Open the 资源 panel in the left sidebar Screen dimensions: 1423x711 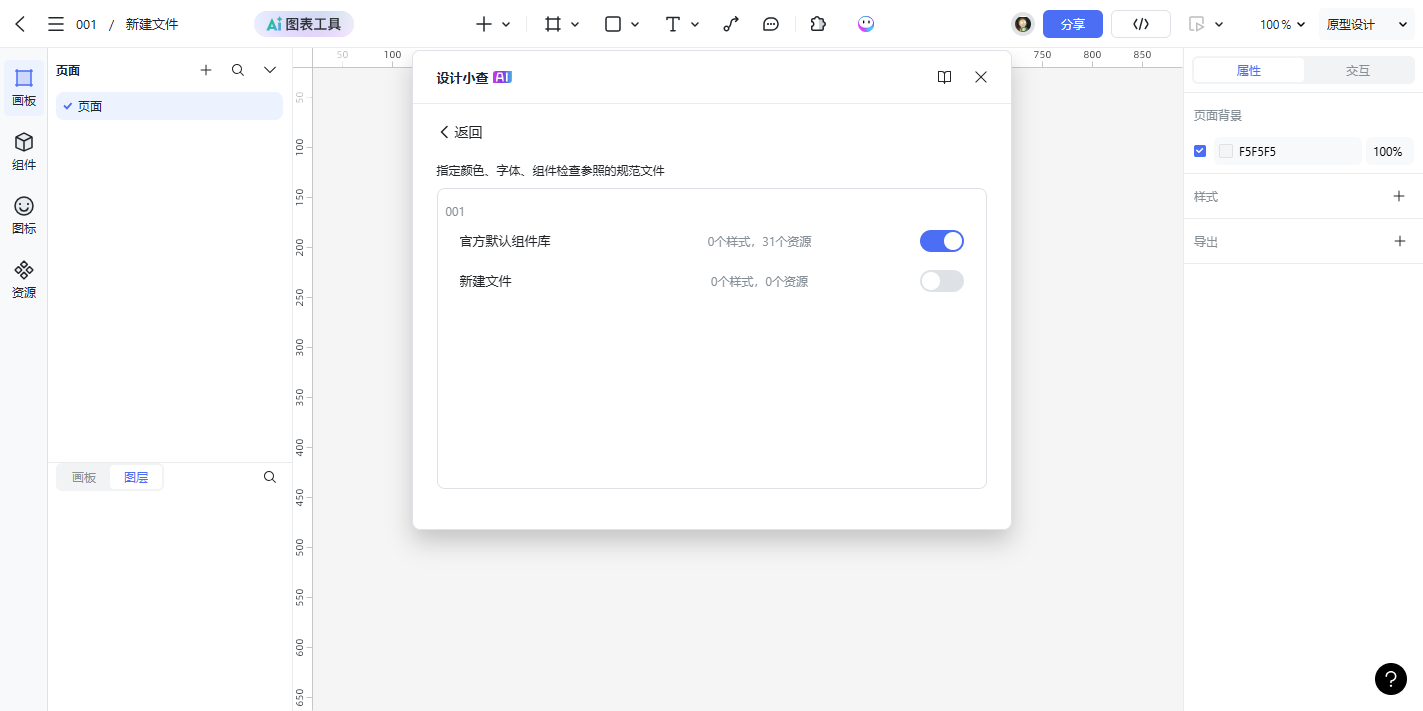point(23,278)
